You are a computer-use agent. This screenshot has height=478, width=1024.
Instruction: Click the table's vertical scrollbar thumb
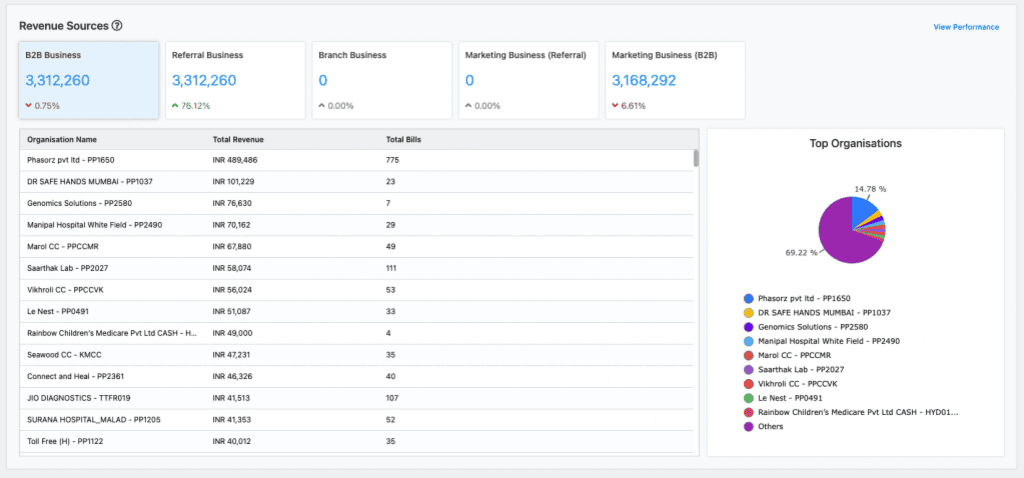click(x=695, y=159)
